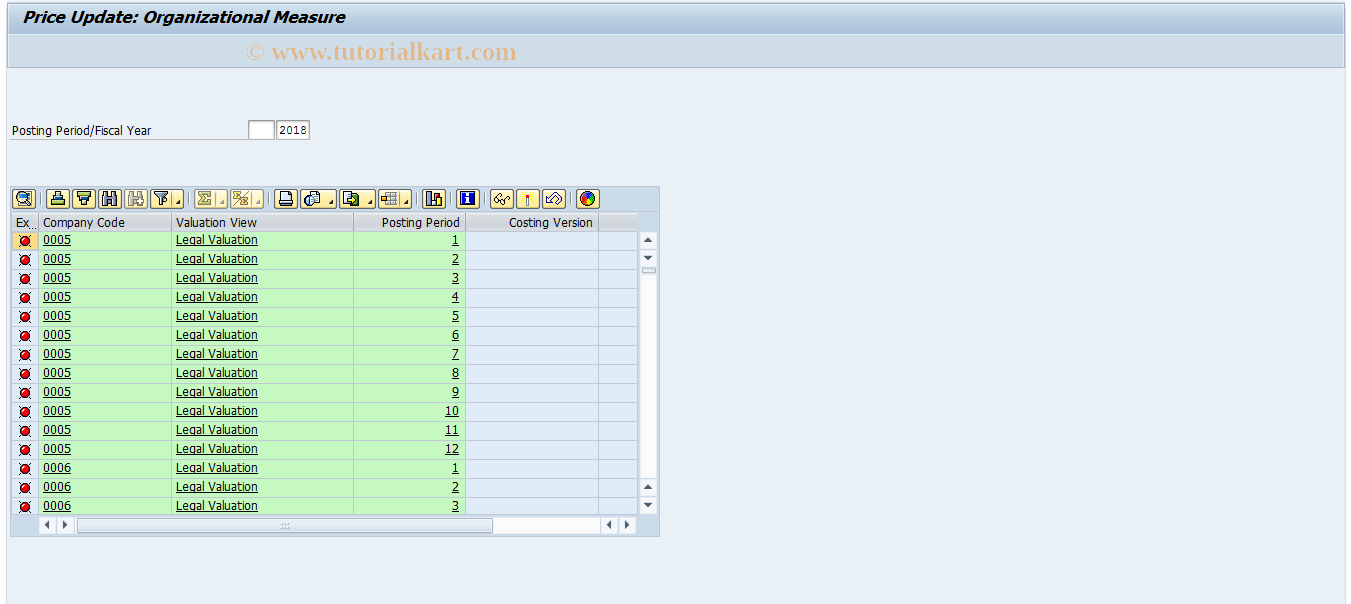
Task: Click the Find Next binoculars icon
Action: (x=136, y=199)
